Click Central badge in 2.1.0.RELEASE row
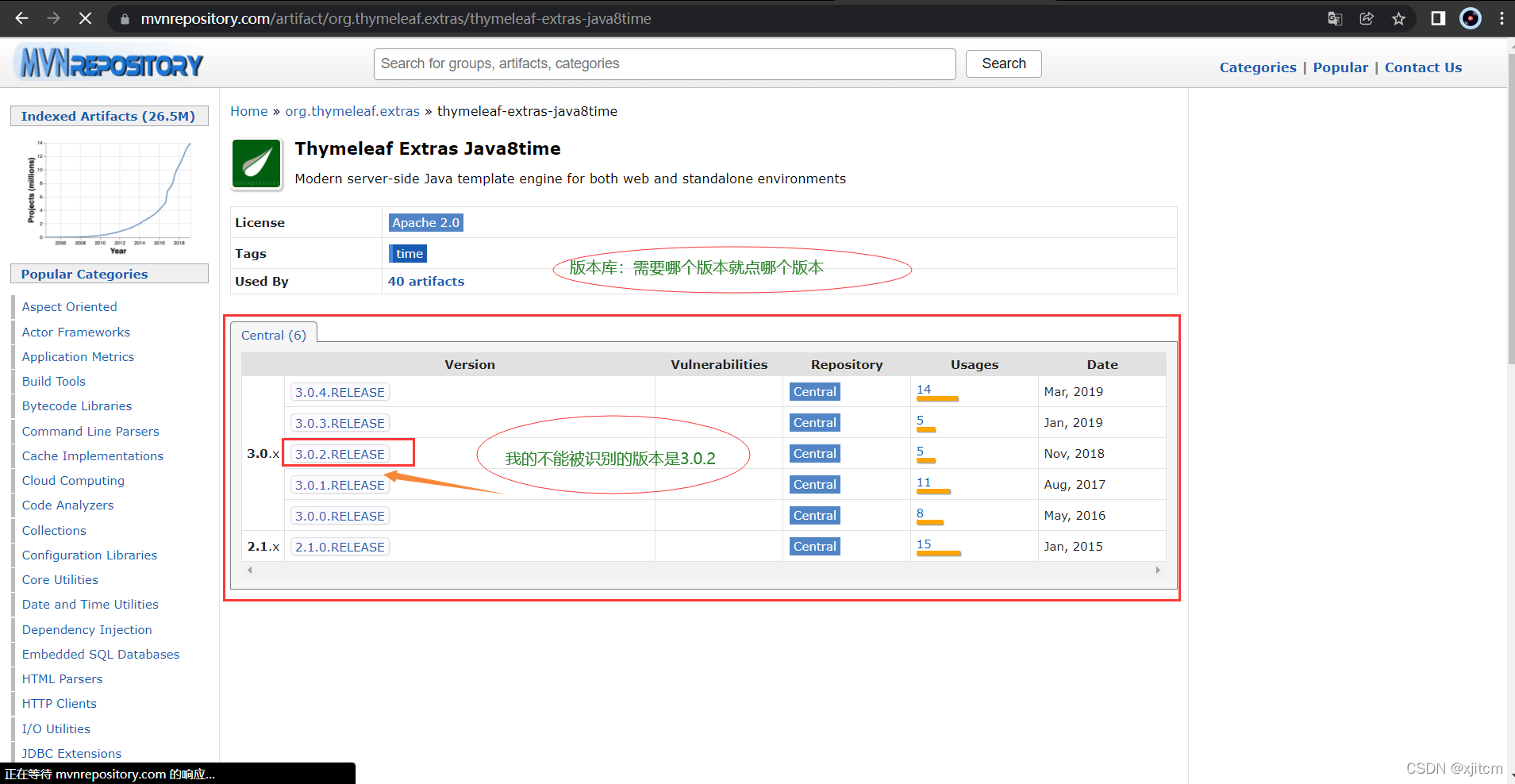Screen dimensions: 1515x784 (x=814, y=546)
